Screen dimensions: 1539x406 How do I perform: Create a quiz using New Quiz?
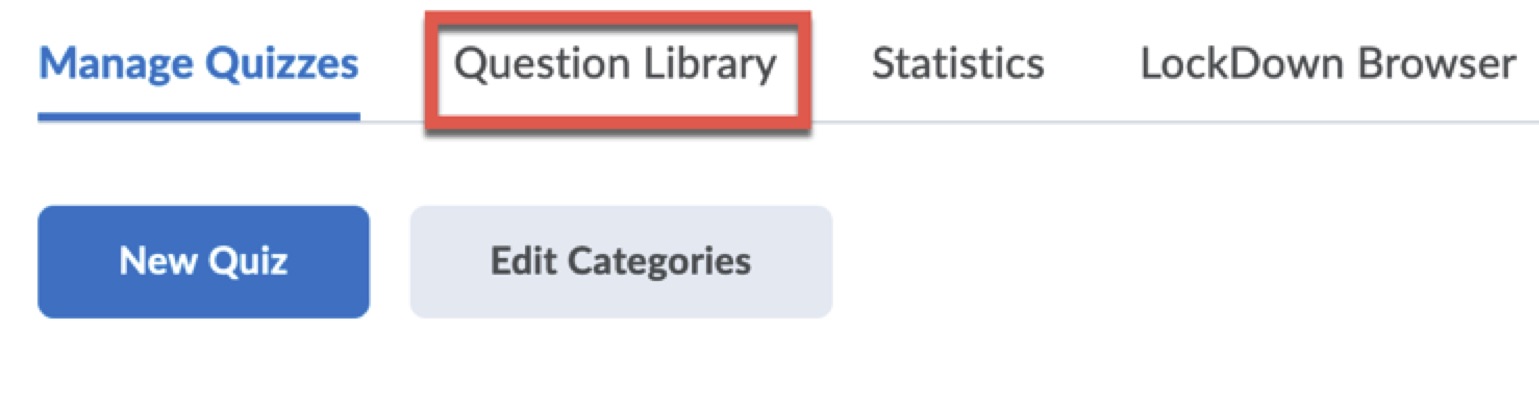(x=203, y=262)
